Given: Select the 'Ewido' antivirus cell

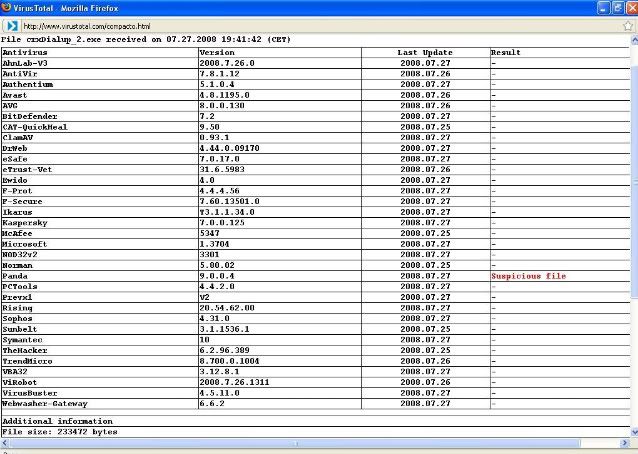Looking at the screenshot, I should point(100,180).
